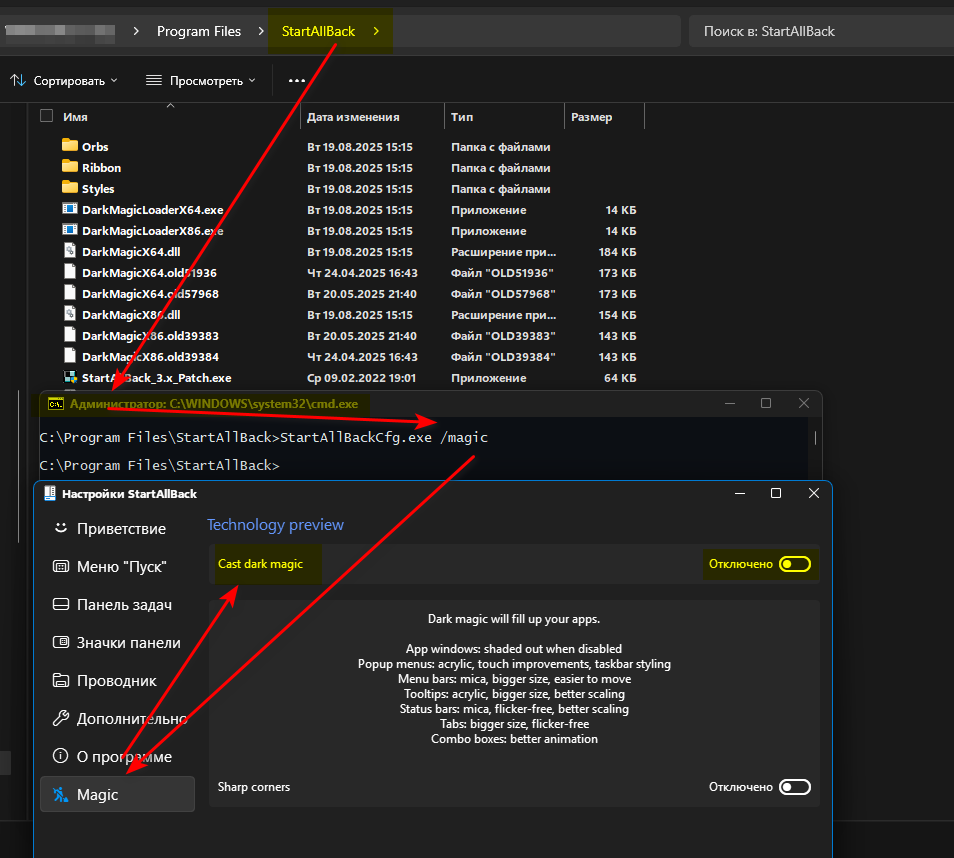The width and height of the screenshot is (954, 858).
Task: Click the cmd.exe window title icon
Action: (x=56, y=404)
